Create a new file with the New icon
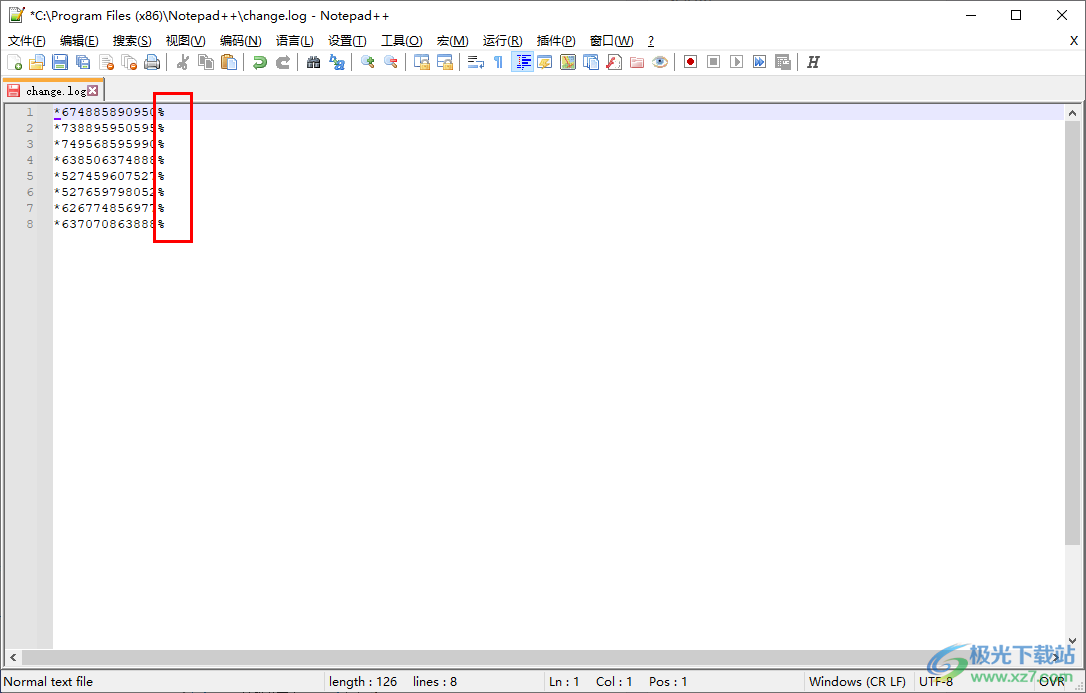1086x693 pixels. pyautogui.click(x=15, y=62)
